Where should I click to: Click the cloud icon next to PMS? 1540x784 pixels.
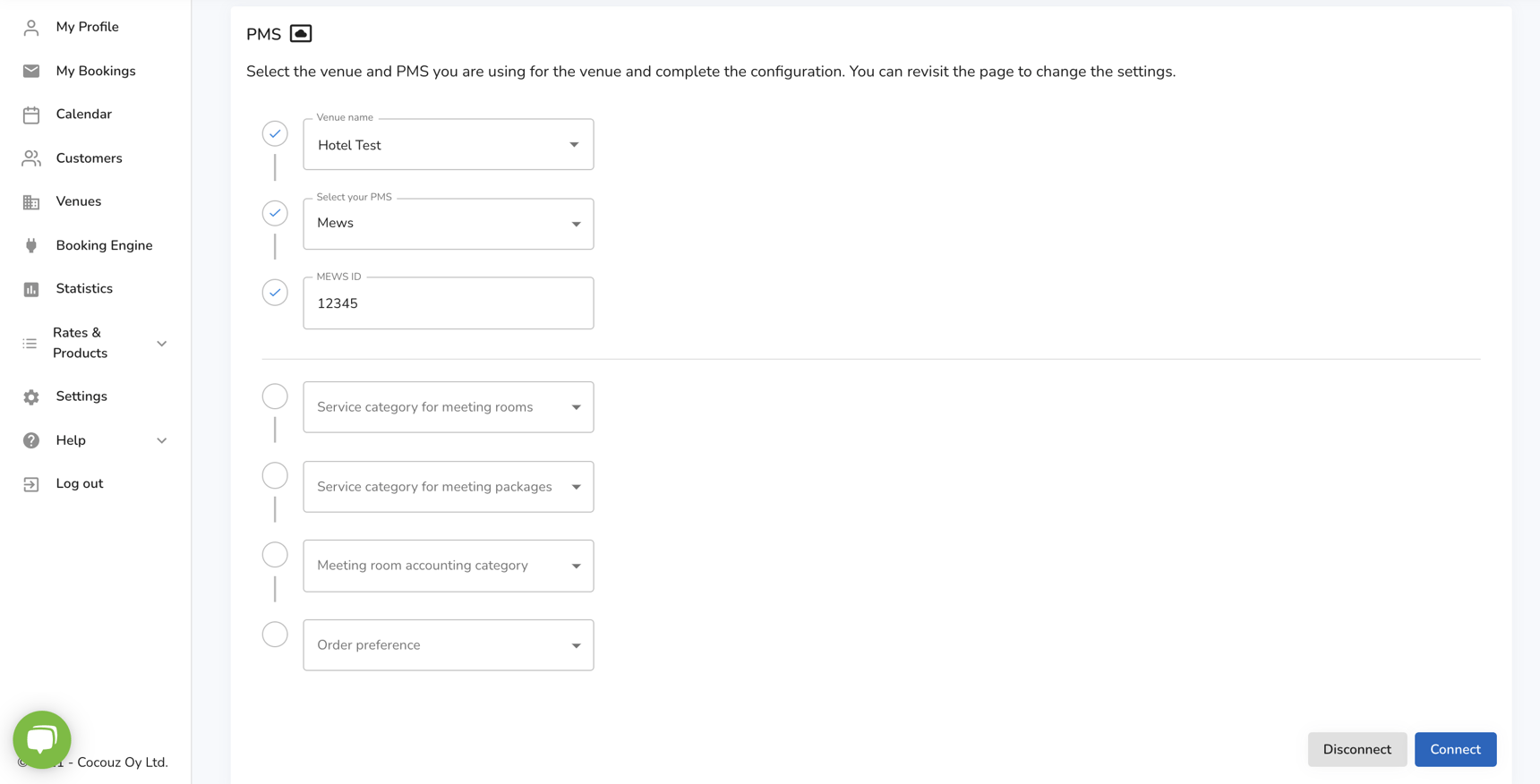pos(301,34)
